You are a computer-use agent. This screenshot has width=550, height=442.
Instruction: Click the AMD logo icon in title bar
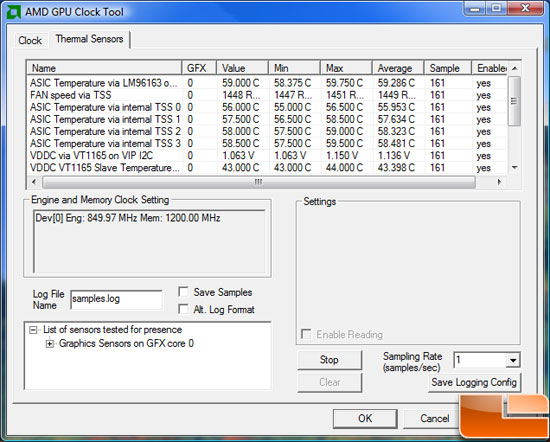[x=14, y=12]
